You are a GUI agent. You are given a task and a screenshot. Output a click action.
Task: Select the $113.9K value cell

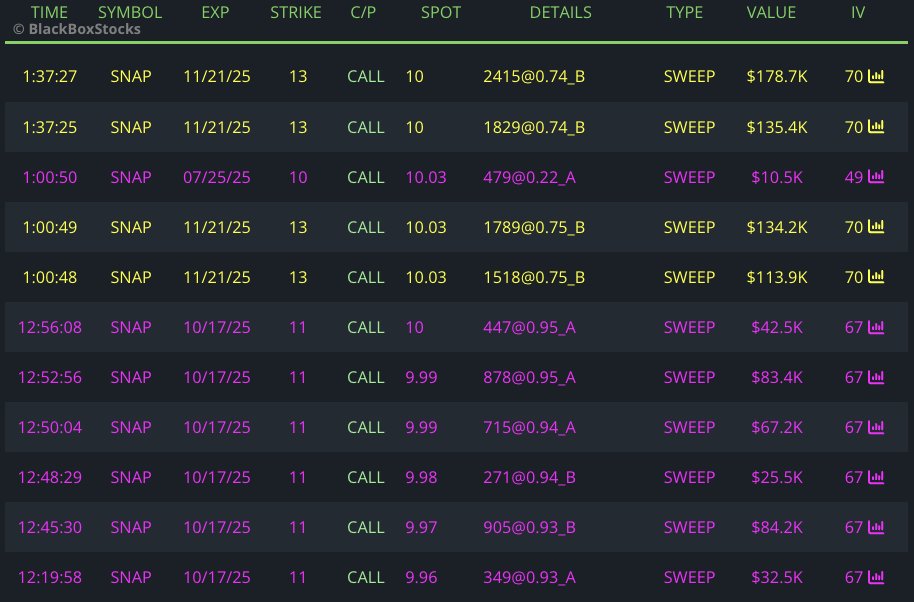[777, 277]
